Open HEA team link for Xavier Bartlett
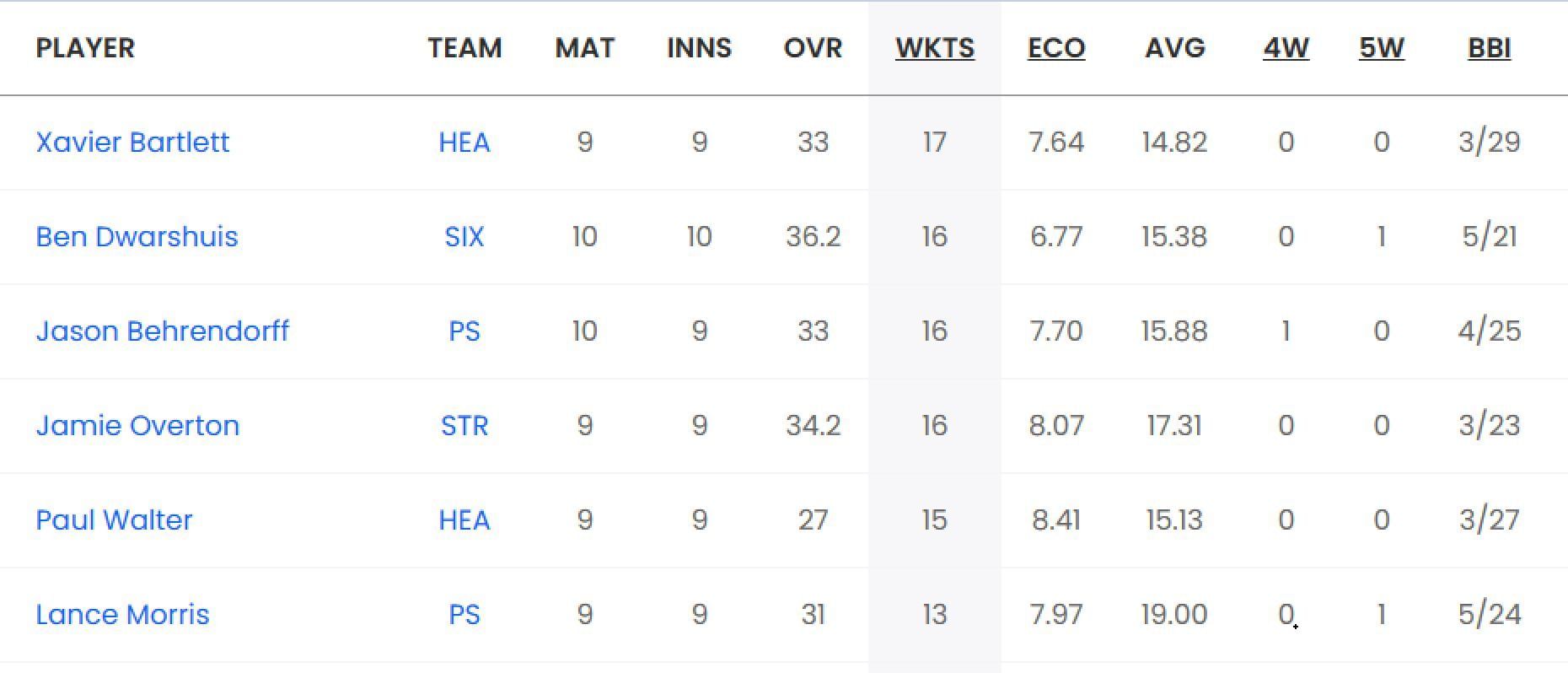The image size is (1568, 673). coord(464,142)
